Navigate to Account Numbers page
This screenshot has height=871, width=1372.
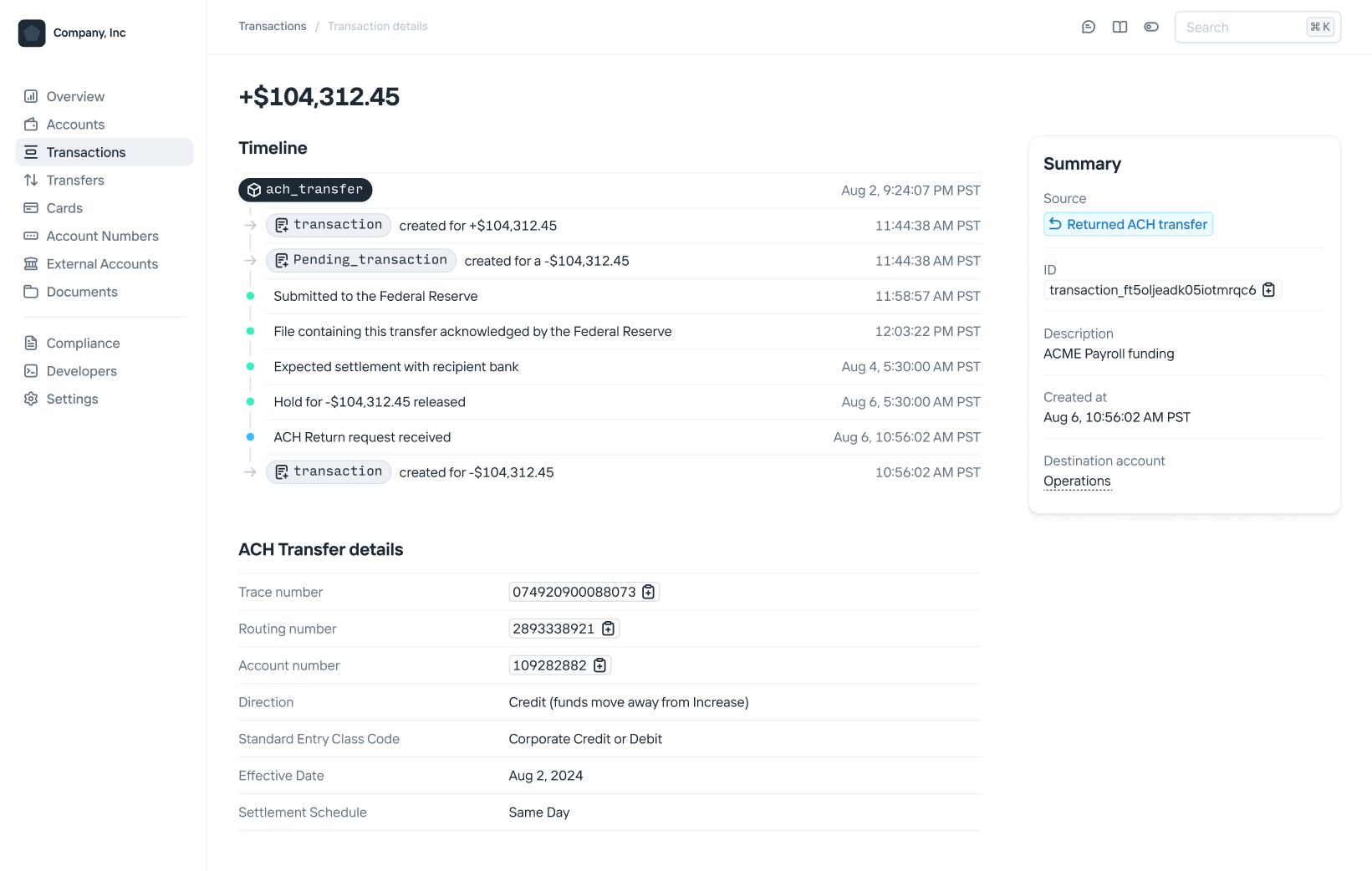tap(102, 237)
